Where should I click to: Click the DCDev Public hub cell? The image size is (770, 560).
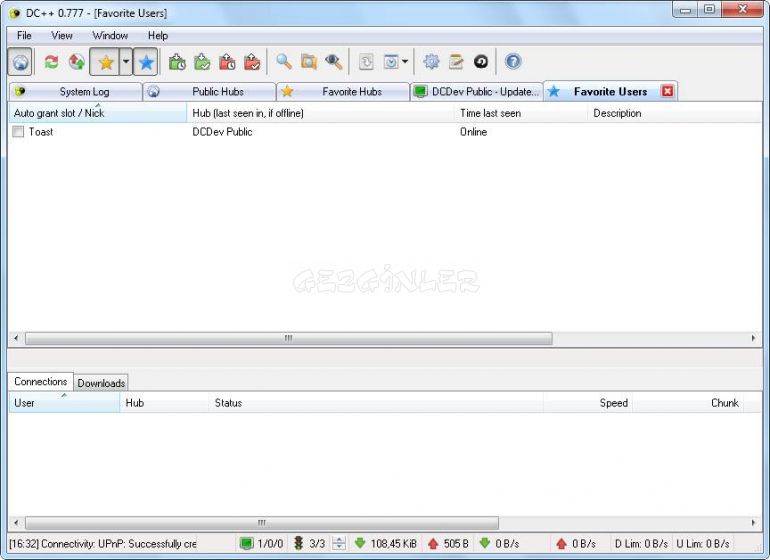[x=222, y=132]
